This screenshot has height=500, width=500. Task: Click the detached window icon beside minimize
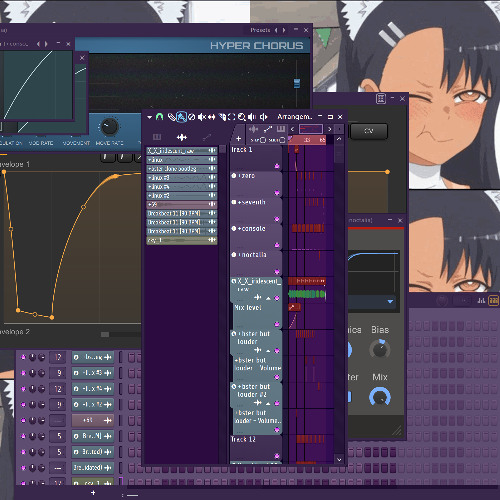tap(381, 99)
